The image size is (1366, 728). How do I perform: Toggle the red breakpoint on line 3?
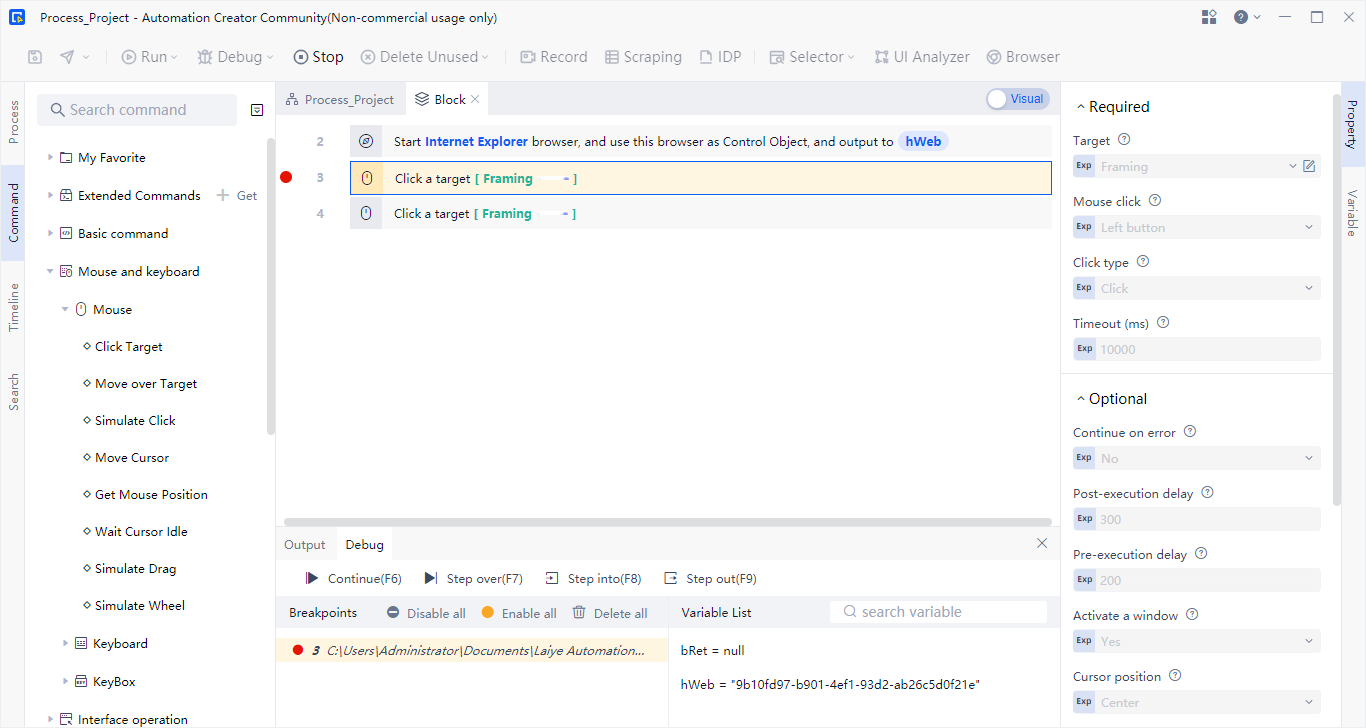[286, 178]
